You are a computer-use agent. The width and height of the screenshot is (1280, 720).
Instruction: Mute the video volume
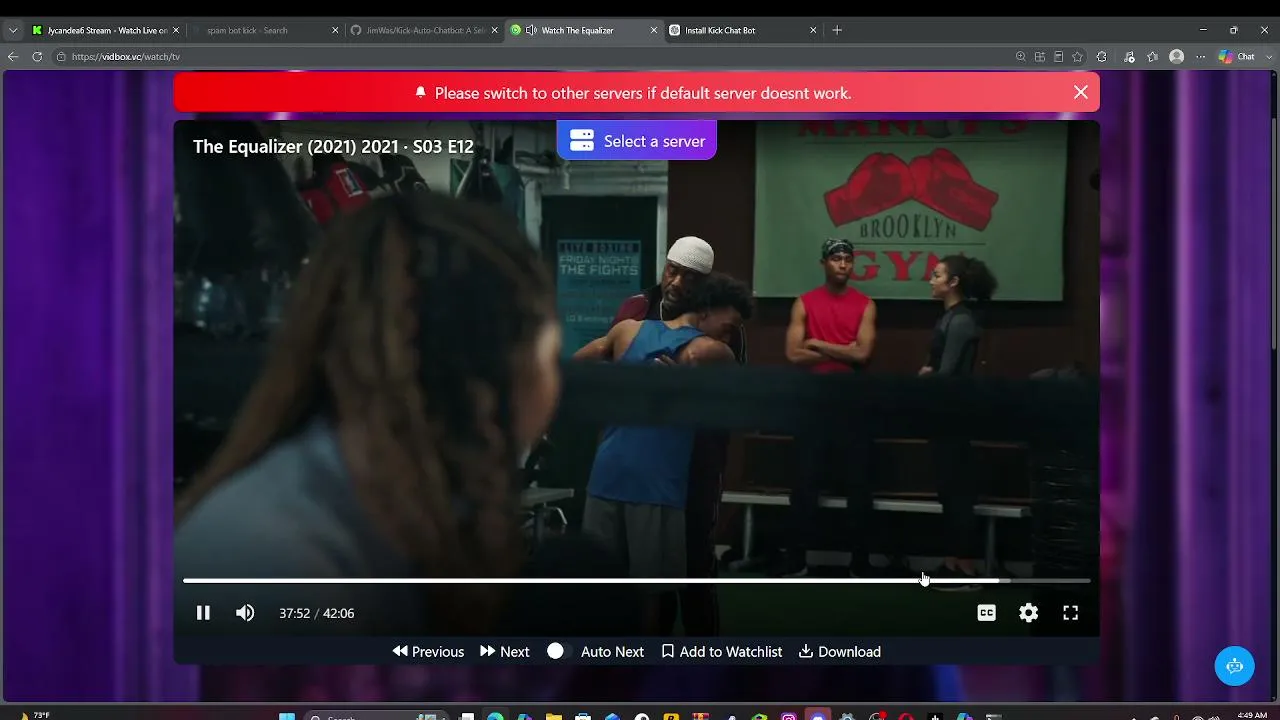245,613
